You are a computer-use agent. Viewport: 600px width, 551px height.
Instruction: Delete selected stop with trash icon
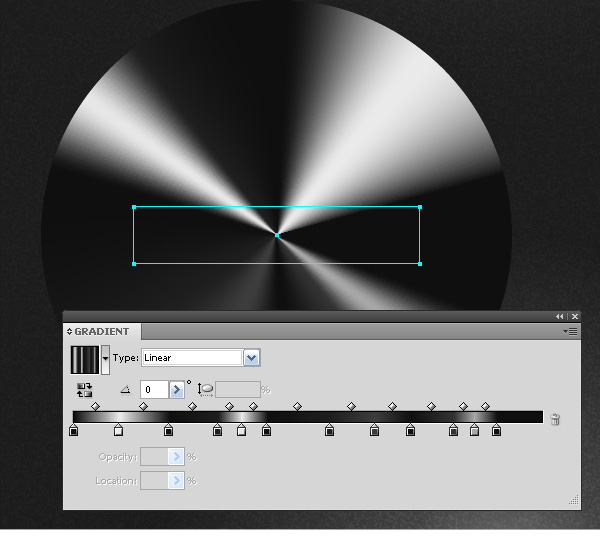[555, 419]
